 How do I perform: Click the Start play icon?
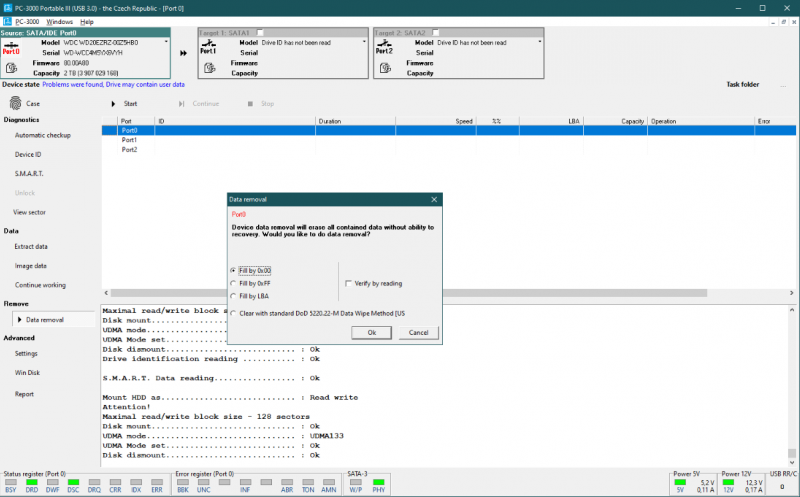(x=113, y=104)
